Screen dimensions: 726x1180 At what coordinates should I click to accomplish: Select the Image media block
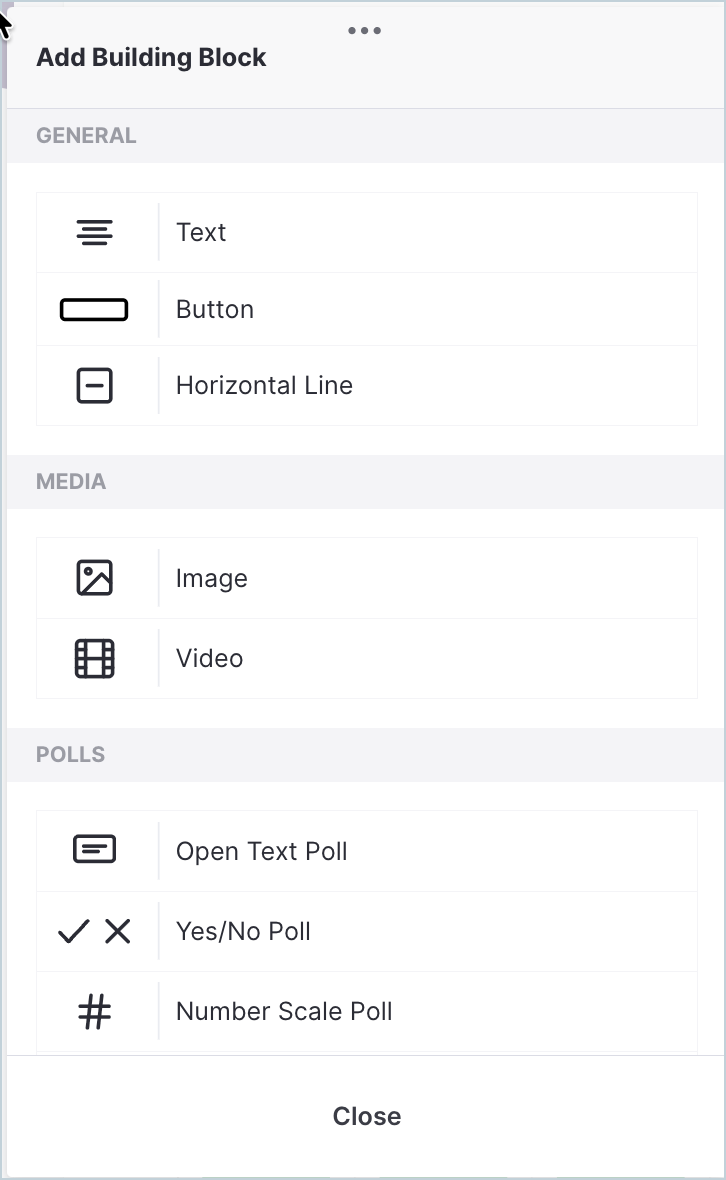(367, 578)
